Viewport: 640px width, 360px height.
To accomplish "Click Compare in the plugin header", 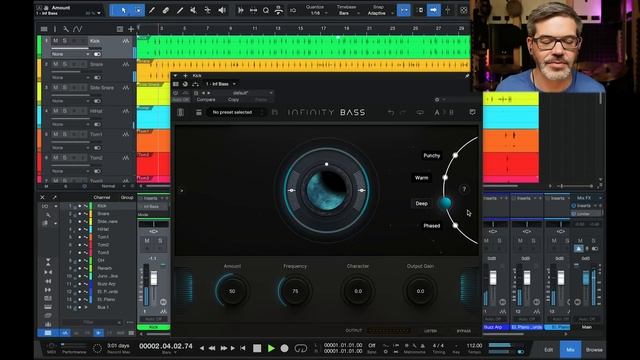I will click(206, 100).
